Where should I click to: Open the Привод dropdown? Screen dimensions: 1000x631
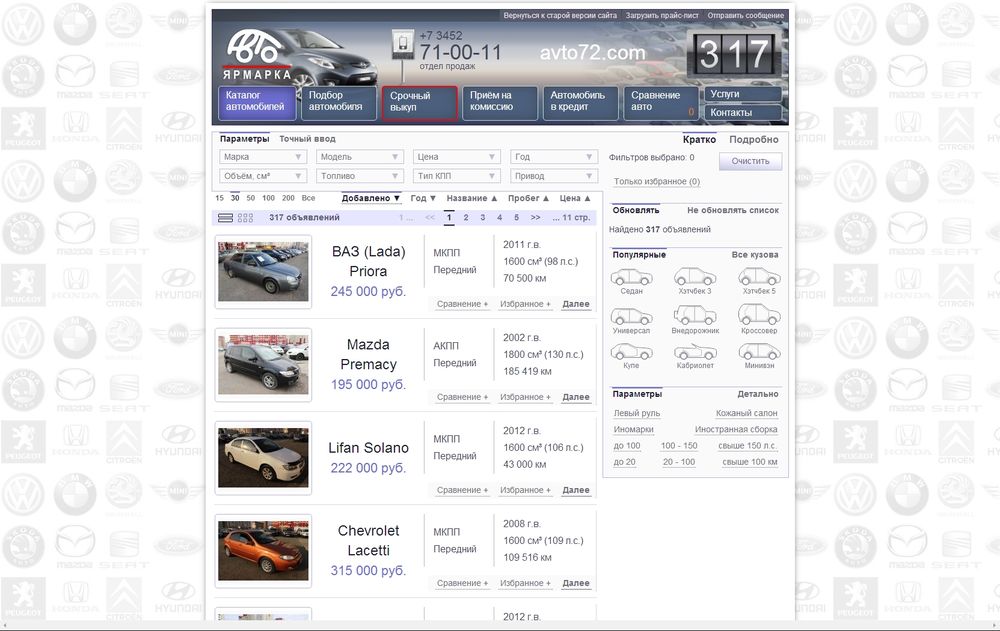click(554, 176)
